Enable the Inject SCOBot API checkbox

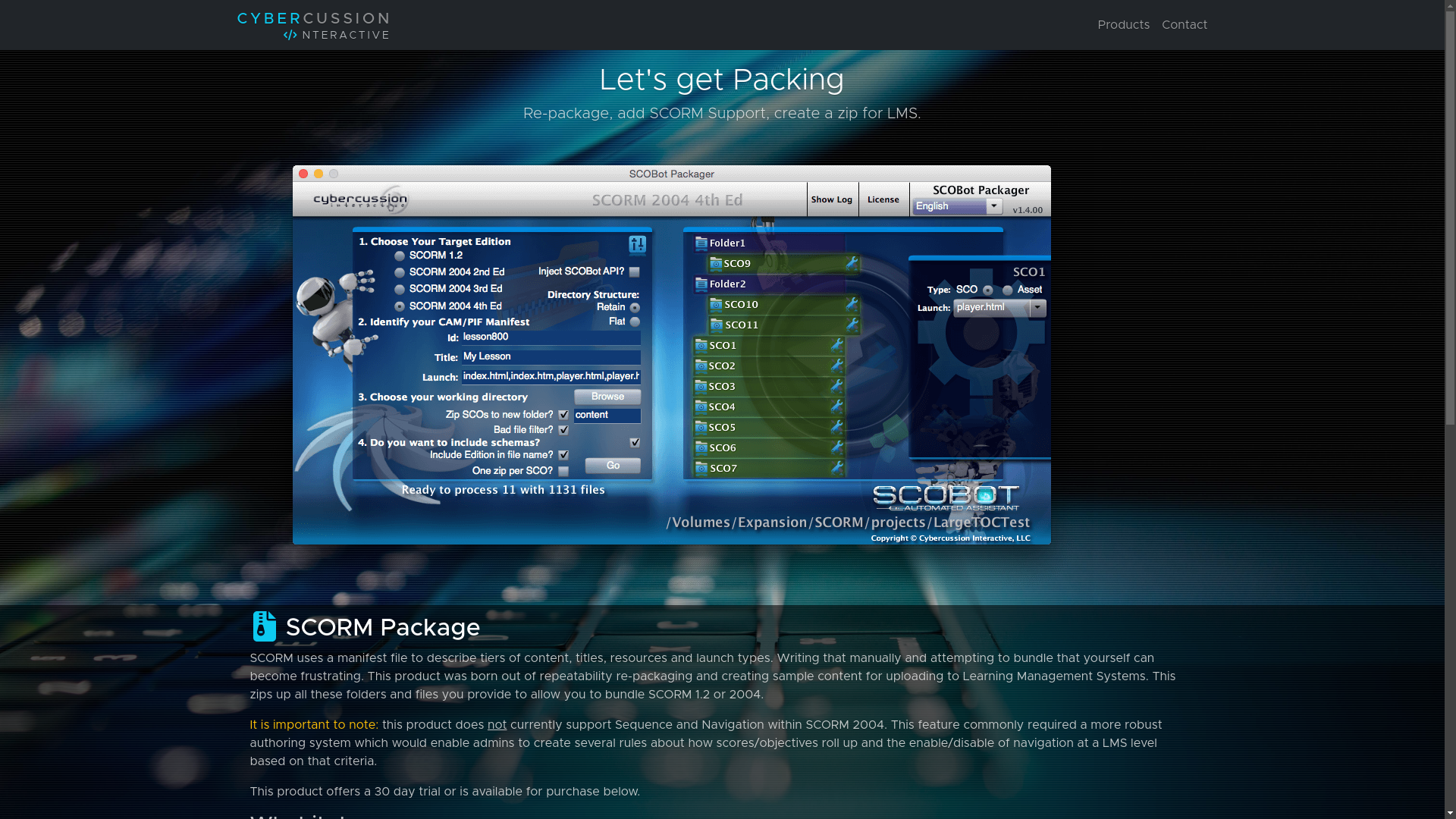[x=635, y=271]
